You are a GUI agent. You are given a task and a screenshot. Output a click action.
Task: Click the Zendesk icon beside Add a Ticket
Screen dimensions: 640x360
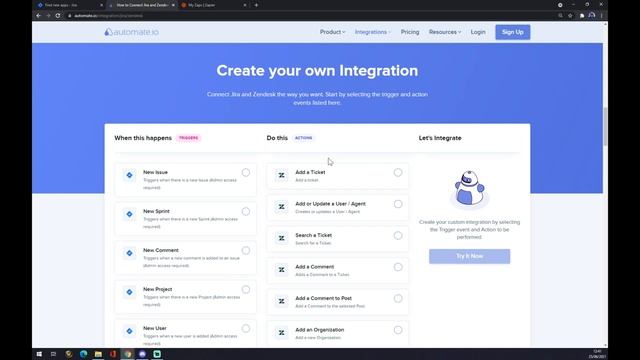282,175
